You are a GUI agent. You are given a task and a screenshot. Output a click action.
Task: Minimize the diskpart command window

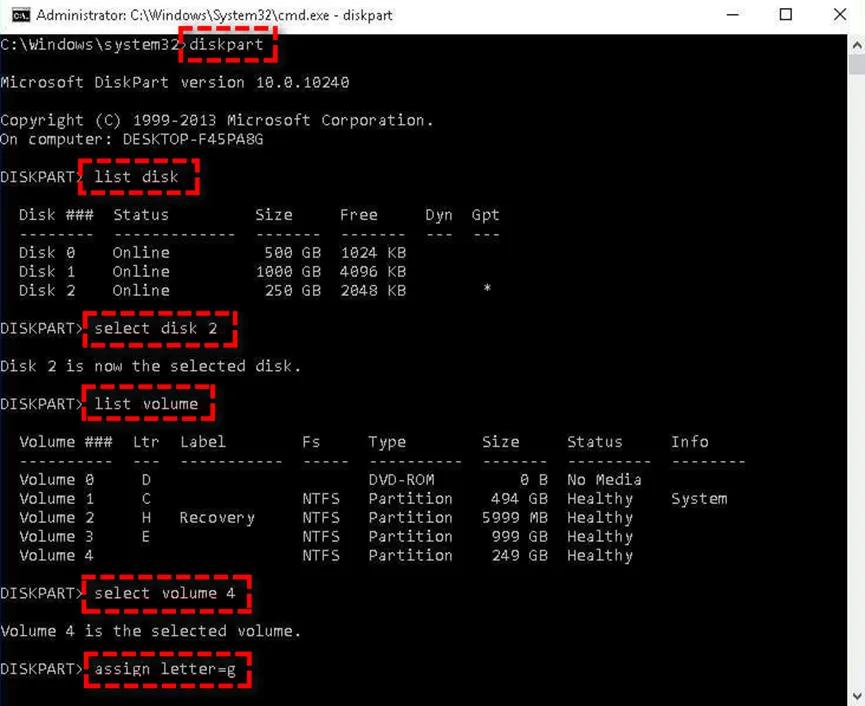pyautogui.click(x=733, y=15)
